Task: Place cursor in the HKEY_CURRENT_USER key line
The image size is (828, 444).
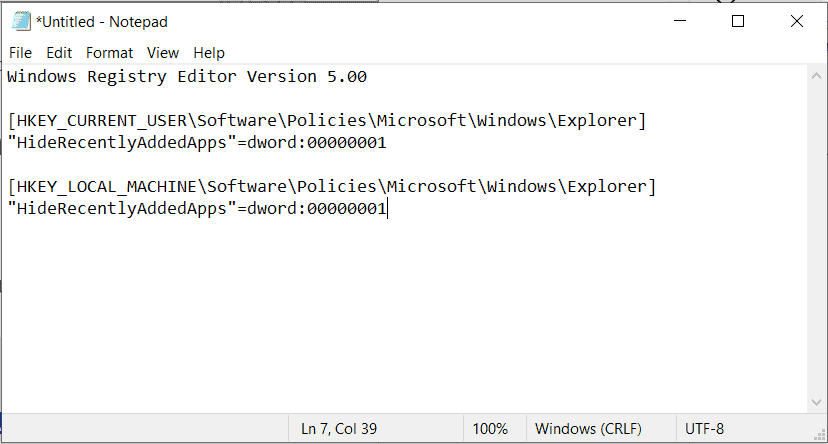Action: pos(326,121)
